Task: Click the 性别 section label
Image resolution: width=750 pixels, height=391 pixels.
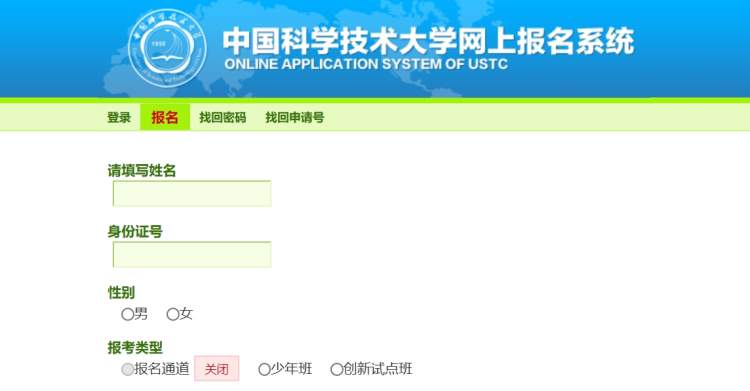Action: 121,292
